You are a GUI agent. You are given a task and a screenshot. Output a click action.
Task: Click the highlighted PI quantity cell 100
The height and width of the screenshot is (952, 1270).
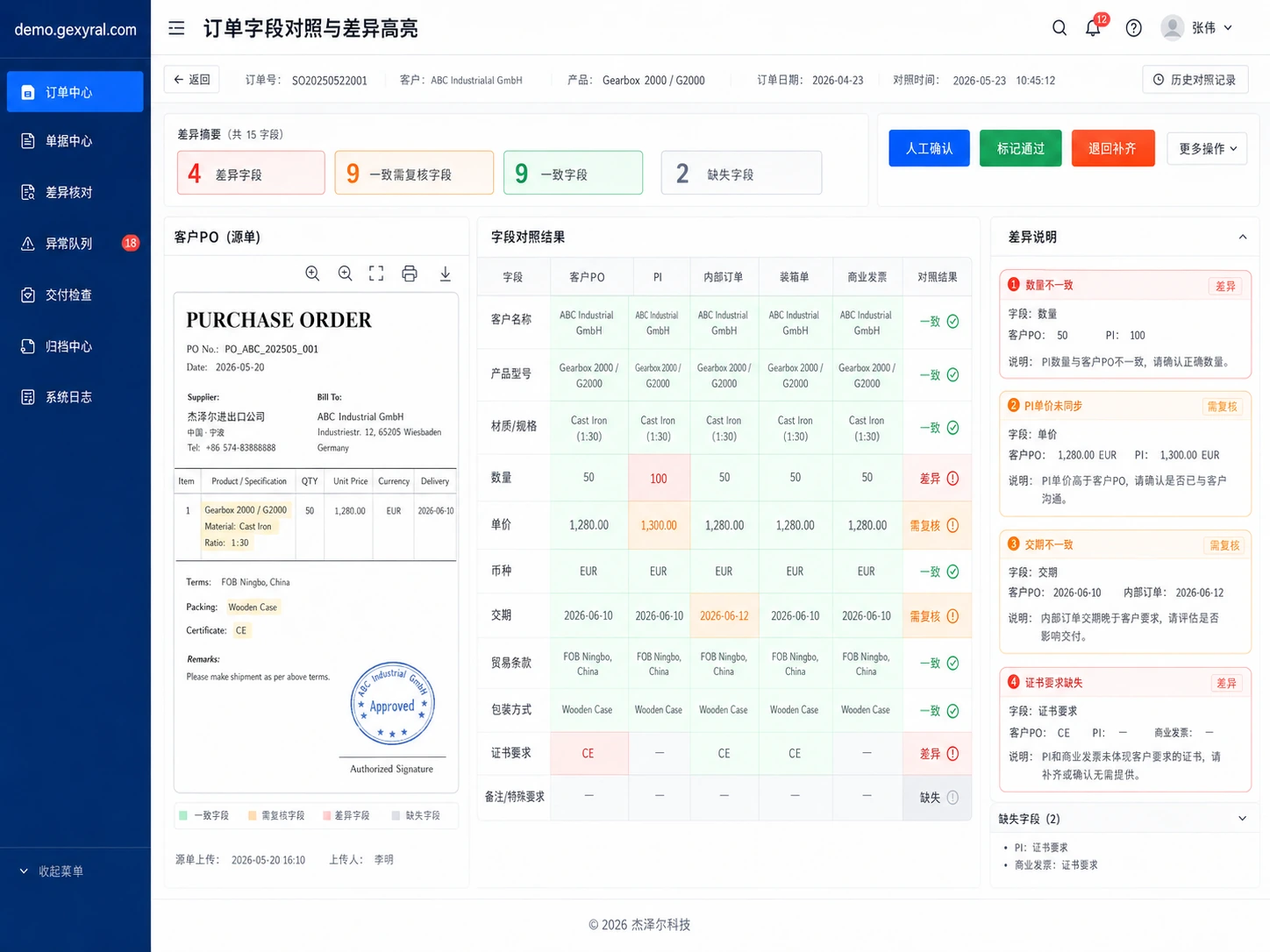coord(659,479)
